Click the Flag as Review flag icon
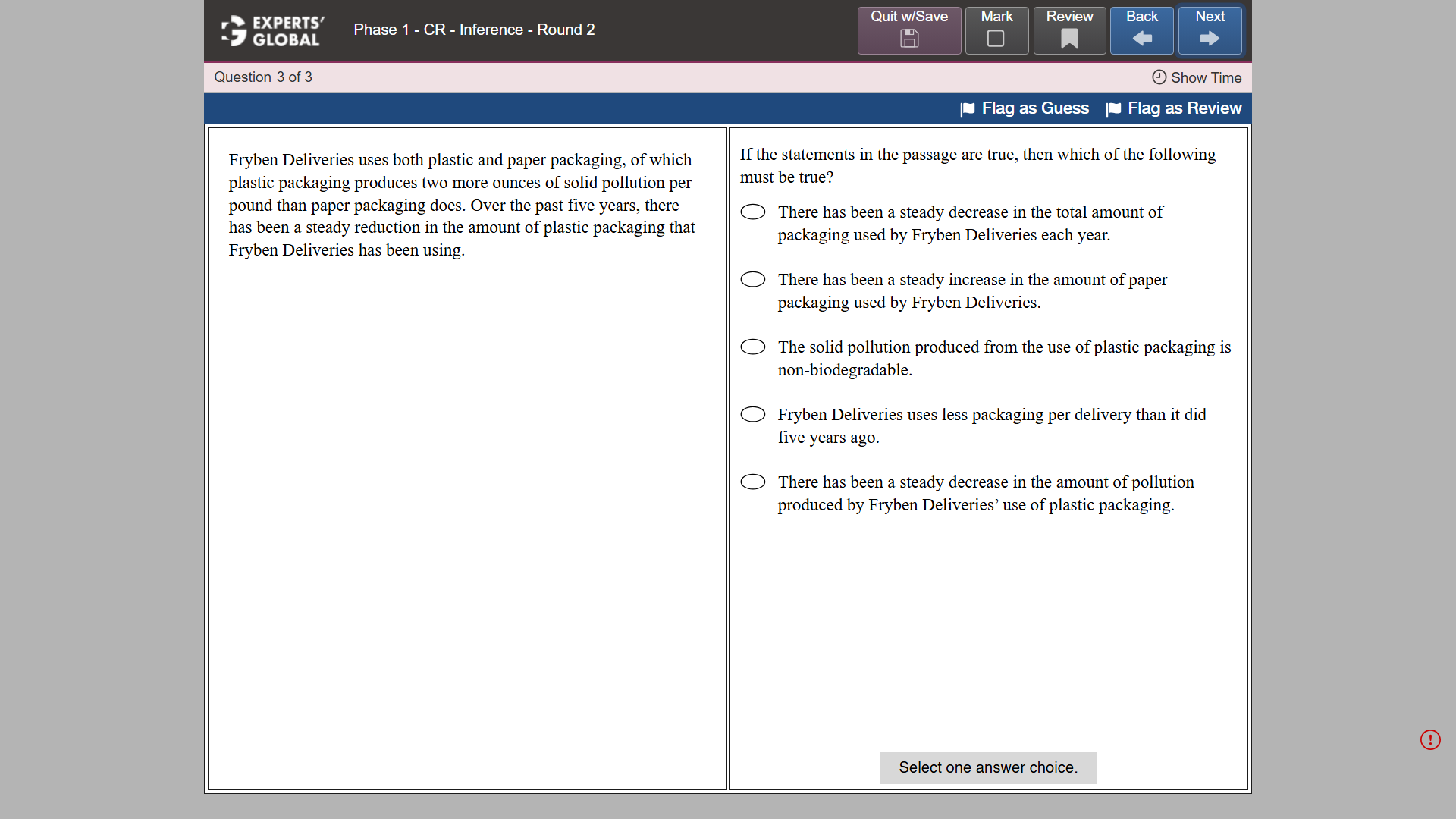 [x=1114, y=108]
